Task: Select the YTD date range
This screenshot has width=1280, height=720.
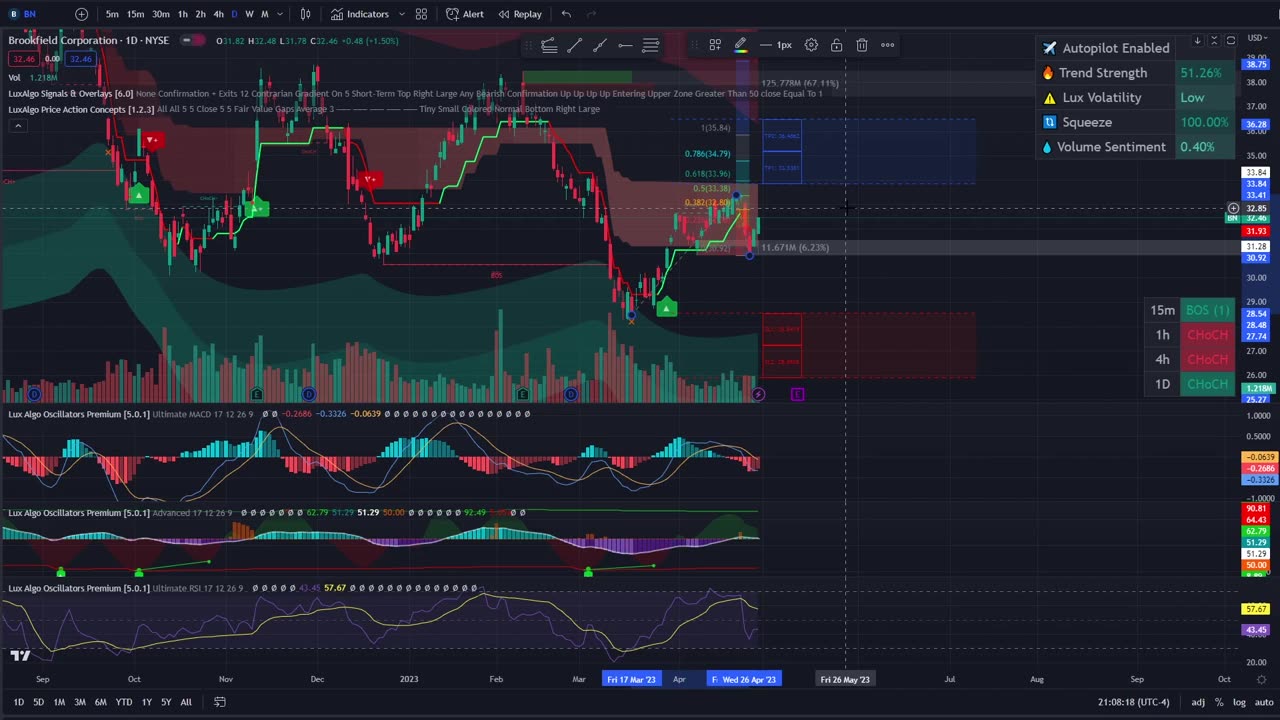Action: pyautogui.click(x=124, y=702)
